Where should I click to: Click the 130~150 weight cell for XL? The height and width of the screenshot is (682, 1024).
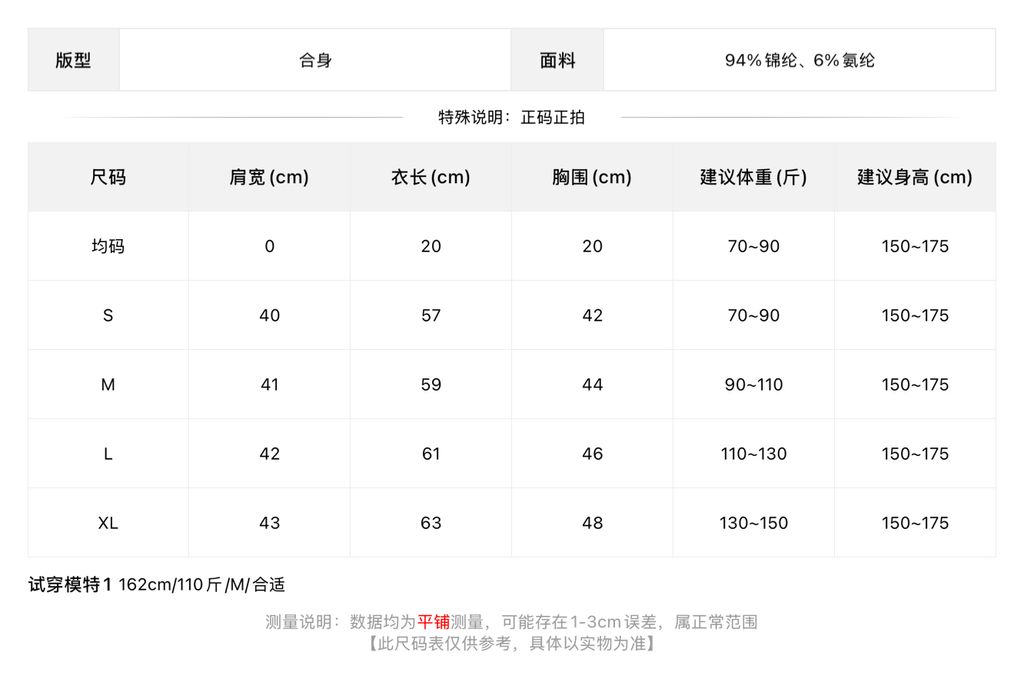[754, 523]
